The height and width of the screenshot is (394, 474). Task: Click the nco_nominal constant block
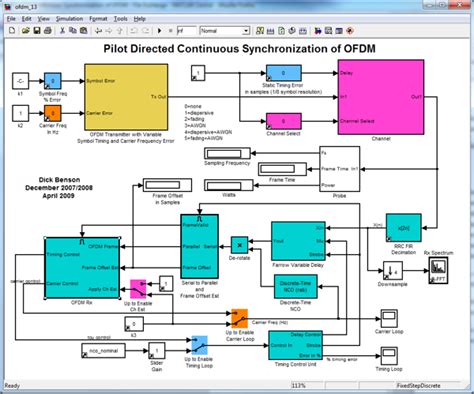pyautogui.click(x=103, y=351)
